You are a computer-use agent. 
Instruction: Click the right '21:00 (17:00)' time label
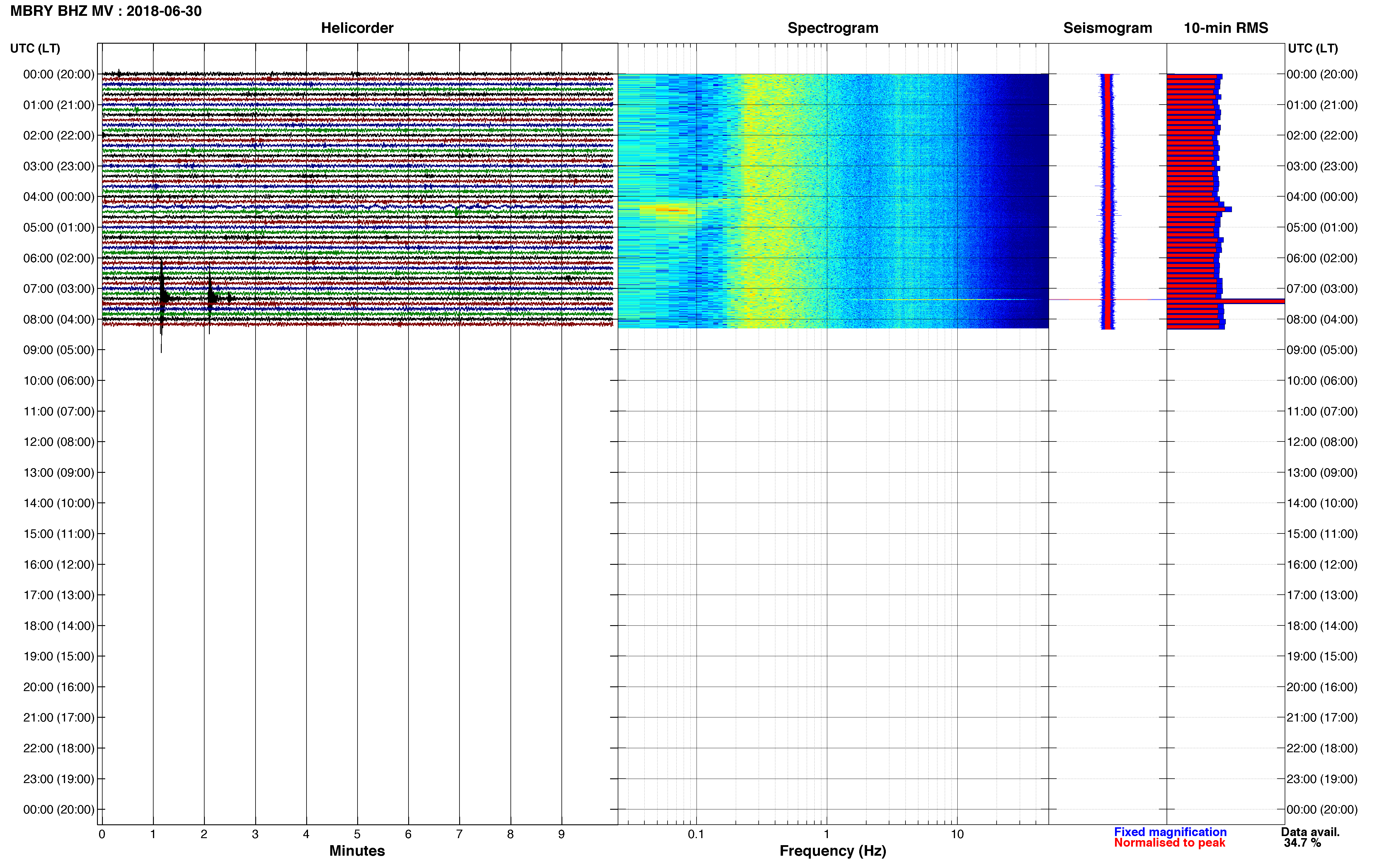coord(1322,717)
